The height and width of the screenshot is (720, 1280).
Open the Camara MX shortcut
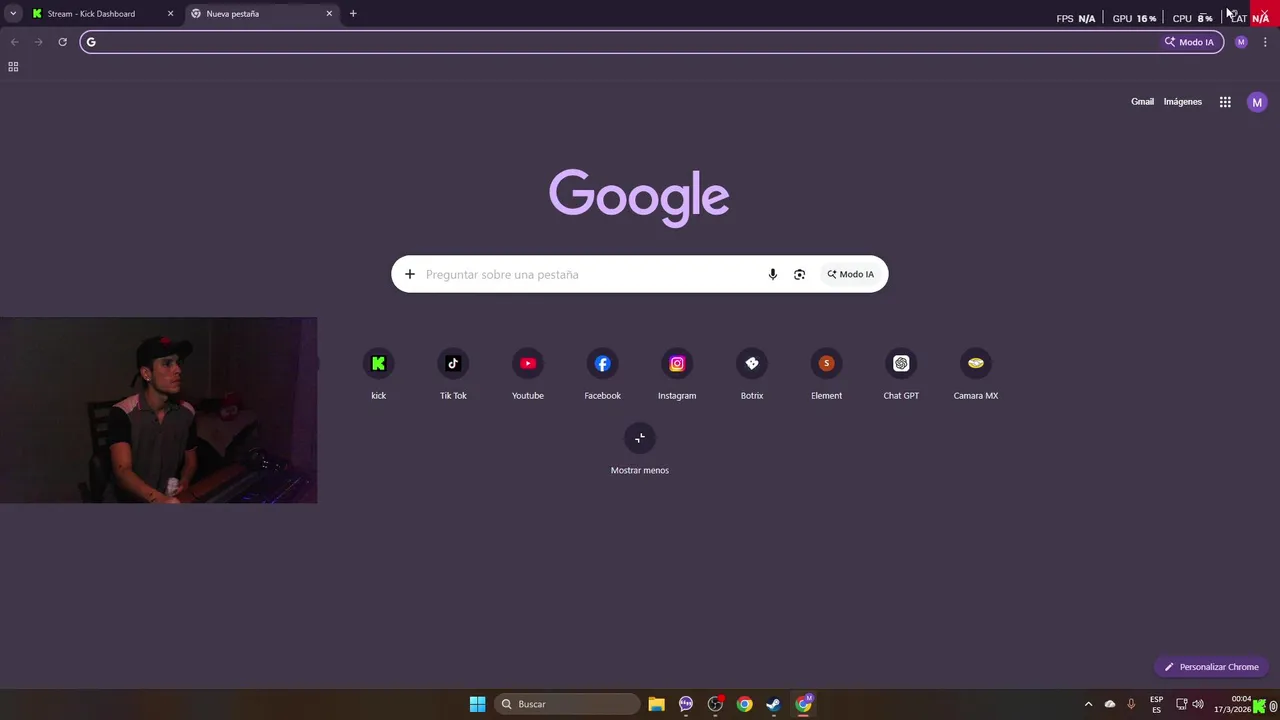point(976,373)
